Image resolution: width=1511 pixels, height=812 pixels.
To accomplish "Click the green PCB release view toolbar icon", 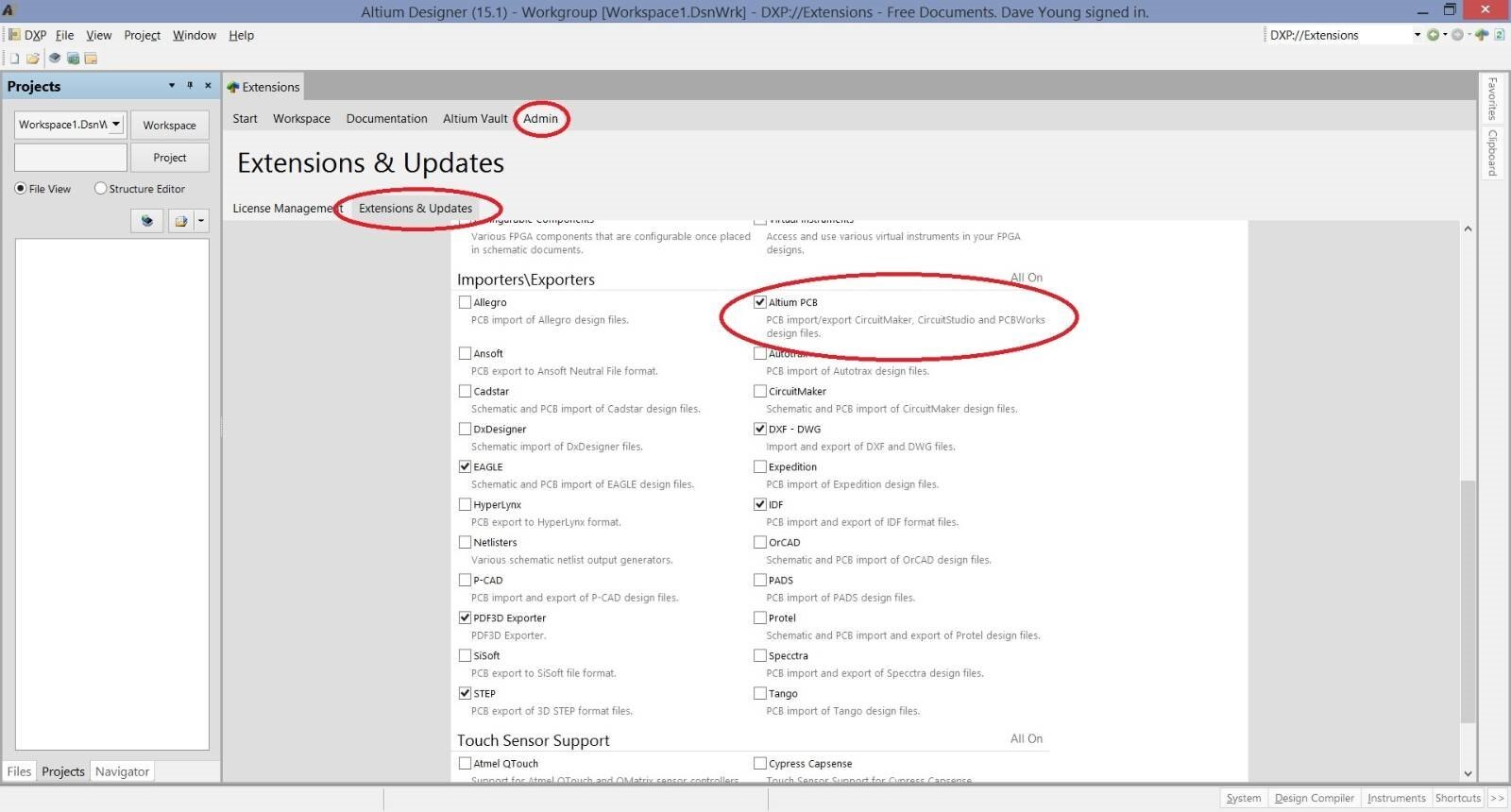I will click(x=73, y=59).
